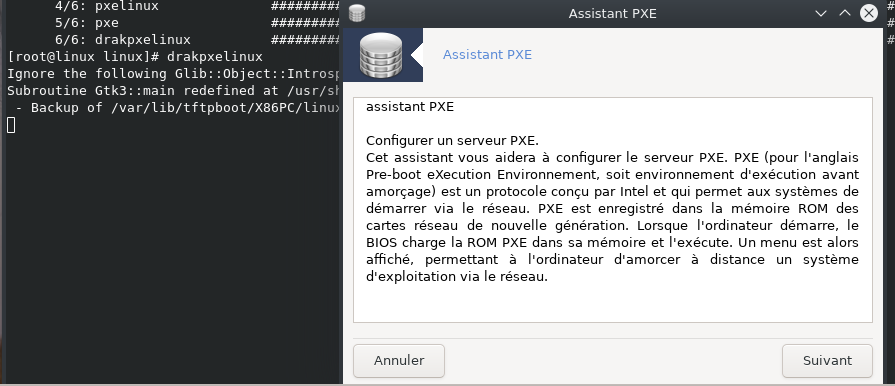The height and width of the screenshot is (386, 895).
Task: Click the blue Assistant PXE heading
Action: (487, 55)
